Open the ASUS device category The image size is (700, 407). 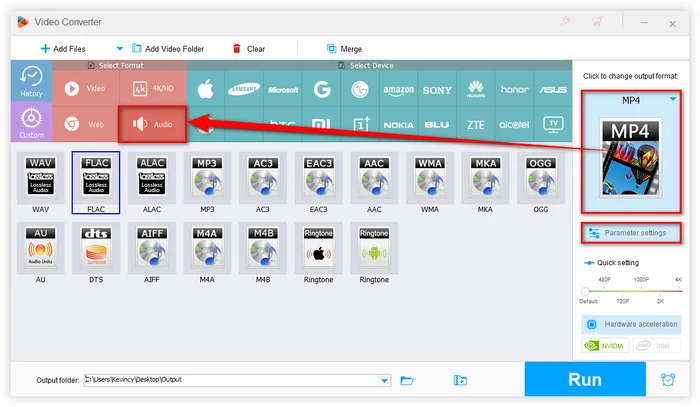point(553,89)
